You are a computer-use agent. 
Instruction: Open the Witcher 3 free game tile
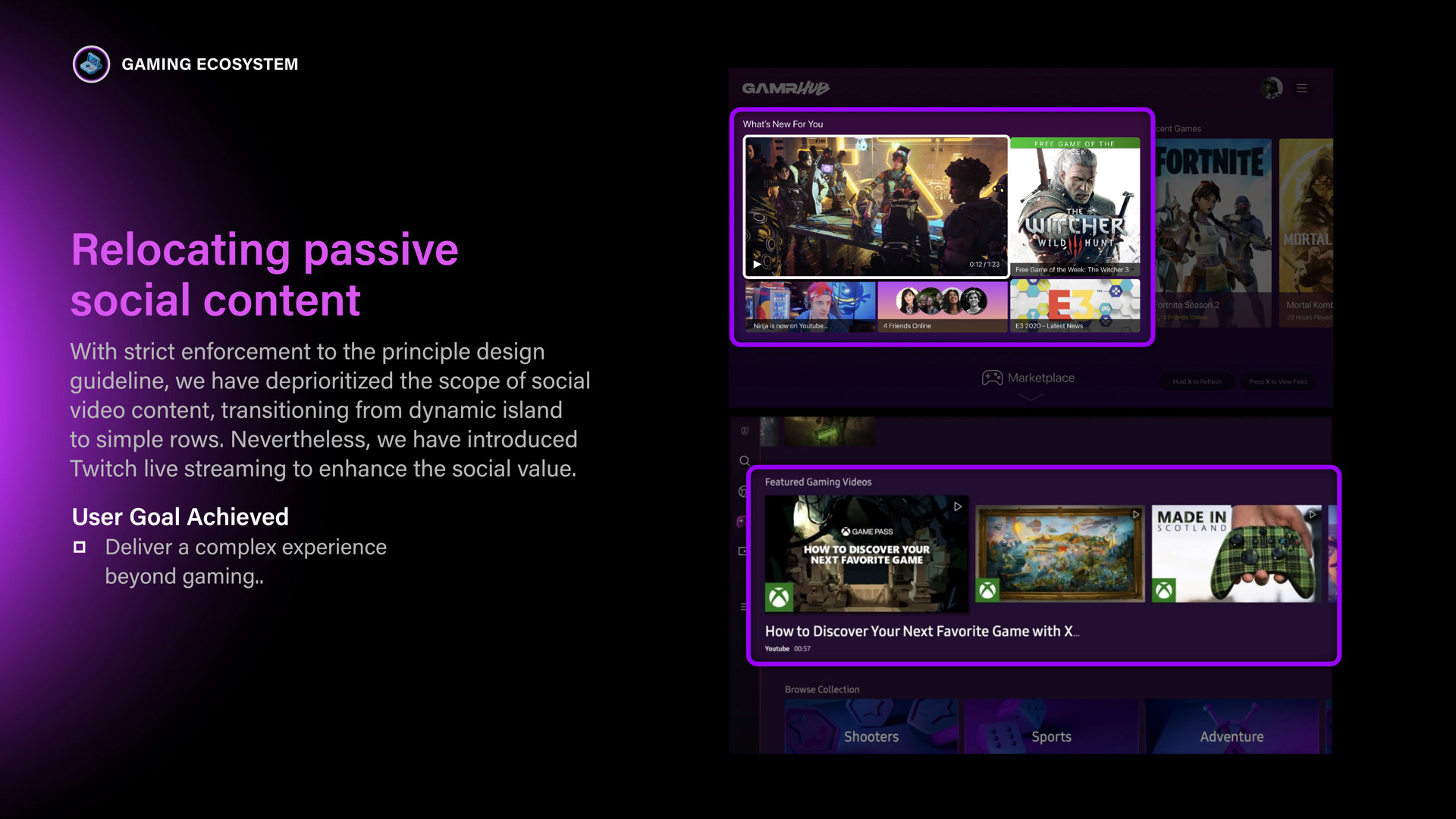point(1075,206)
